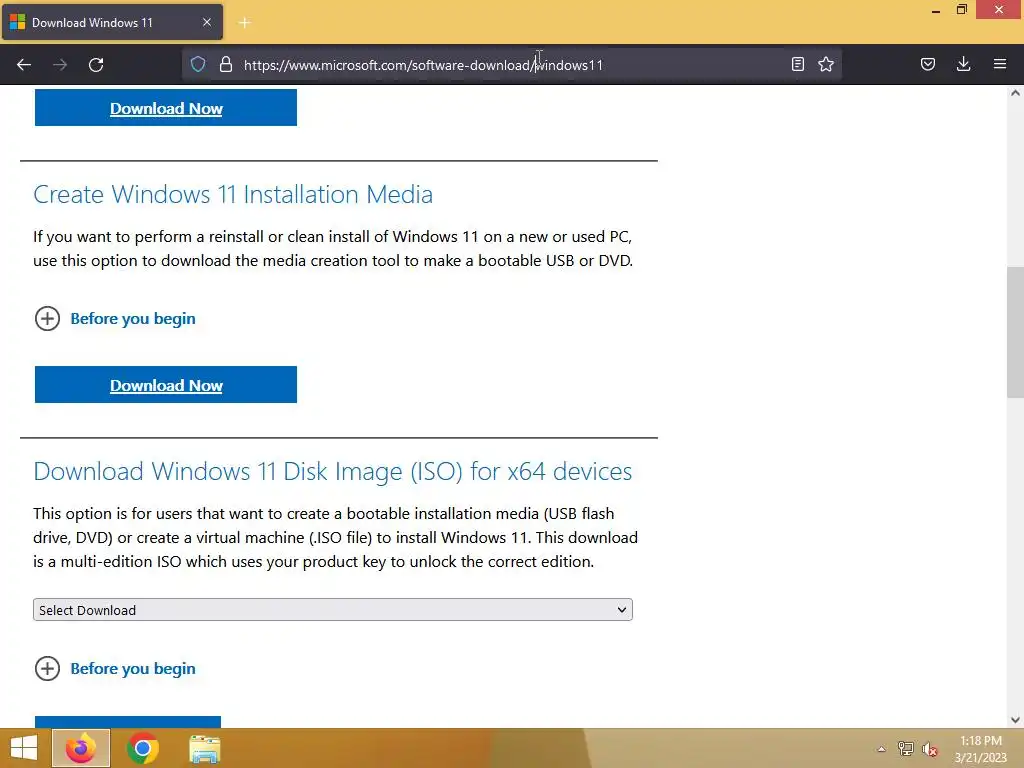The width and height of the screenshot is (1024, 768).
Task: Open the Windows Start menu
Action: point(24,748)
